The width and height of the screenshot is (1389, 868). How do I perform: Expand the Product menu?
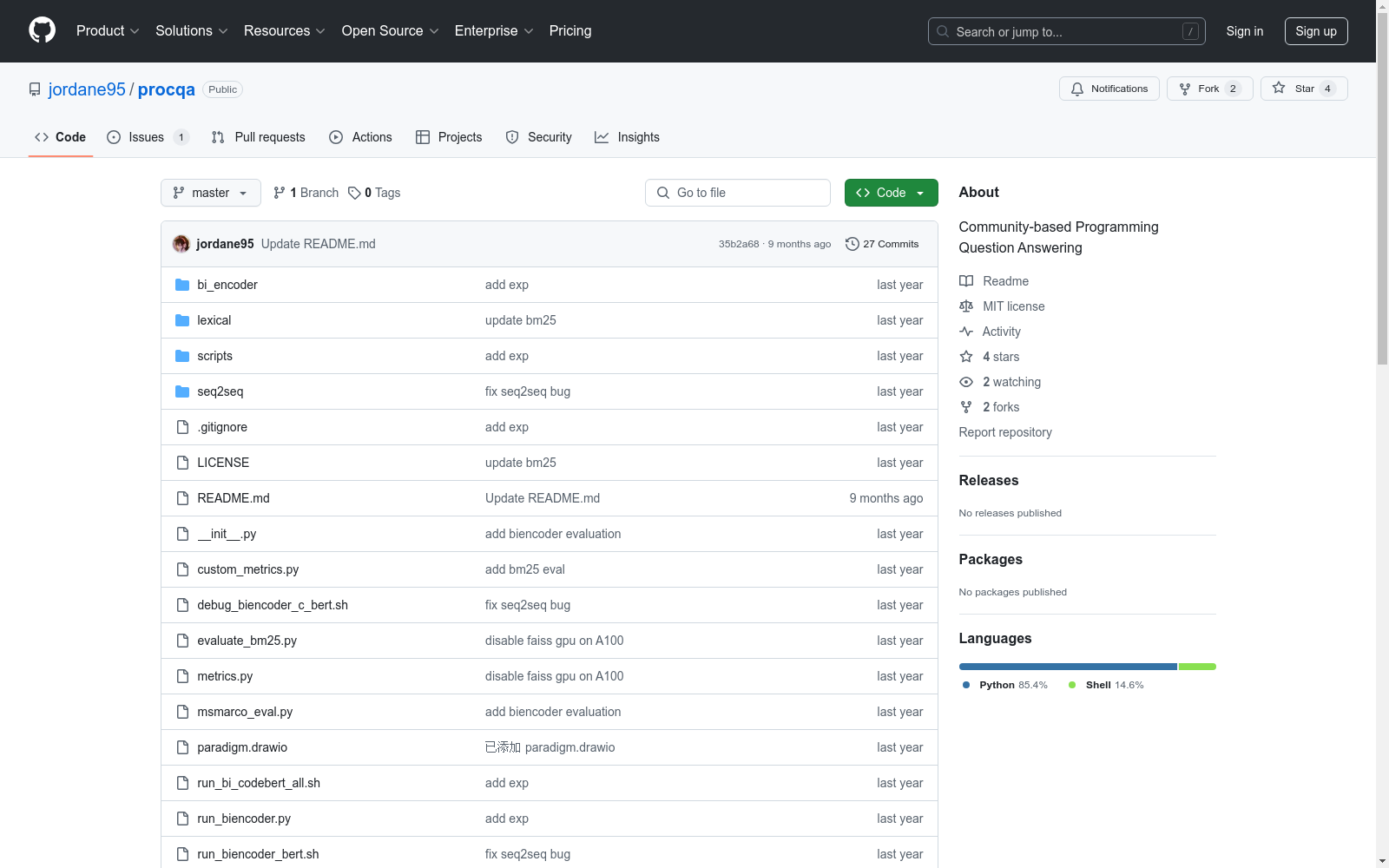[x=108, y=30]
